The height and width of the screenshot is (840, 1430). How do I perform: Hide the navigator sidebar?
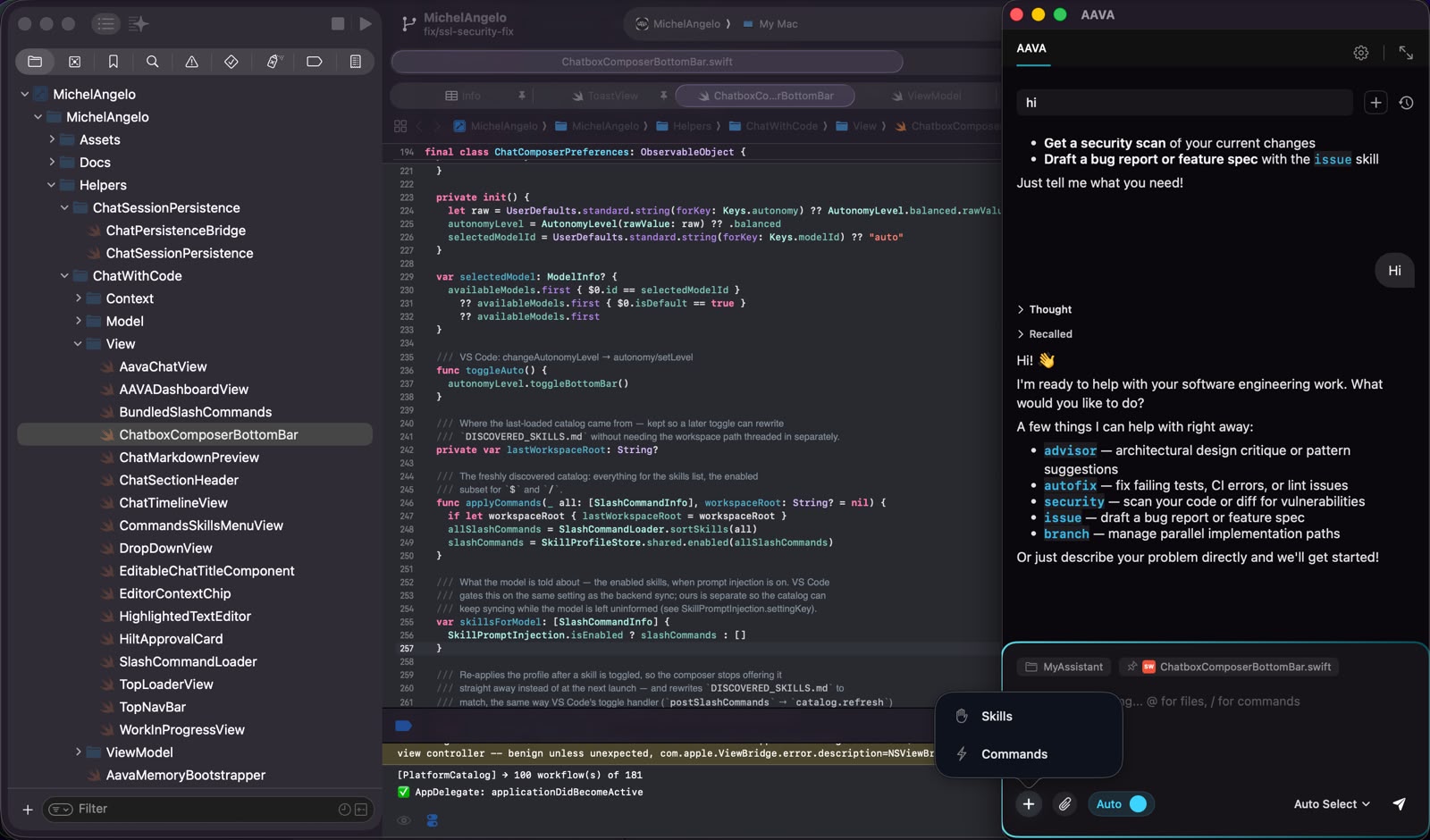tap(105, 24)
